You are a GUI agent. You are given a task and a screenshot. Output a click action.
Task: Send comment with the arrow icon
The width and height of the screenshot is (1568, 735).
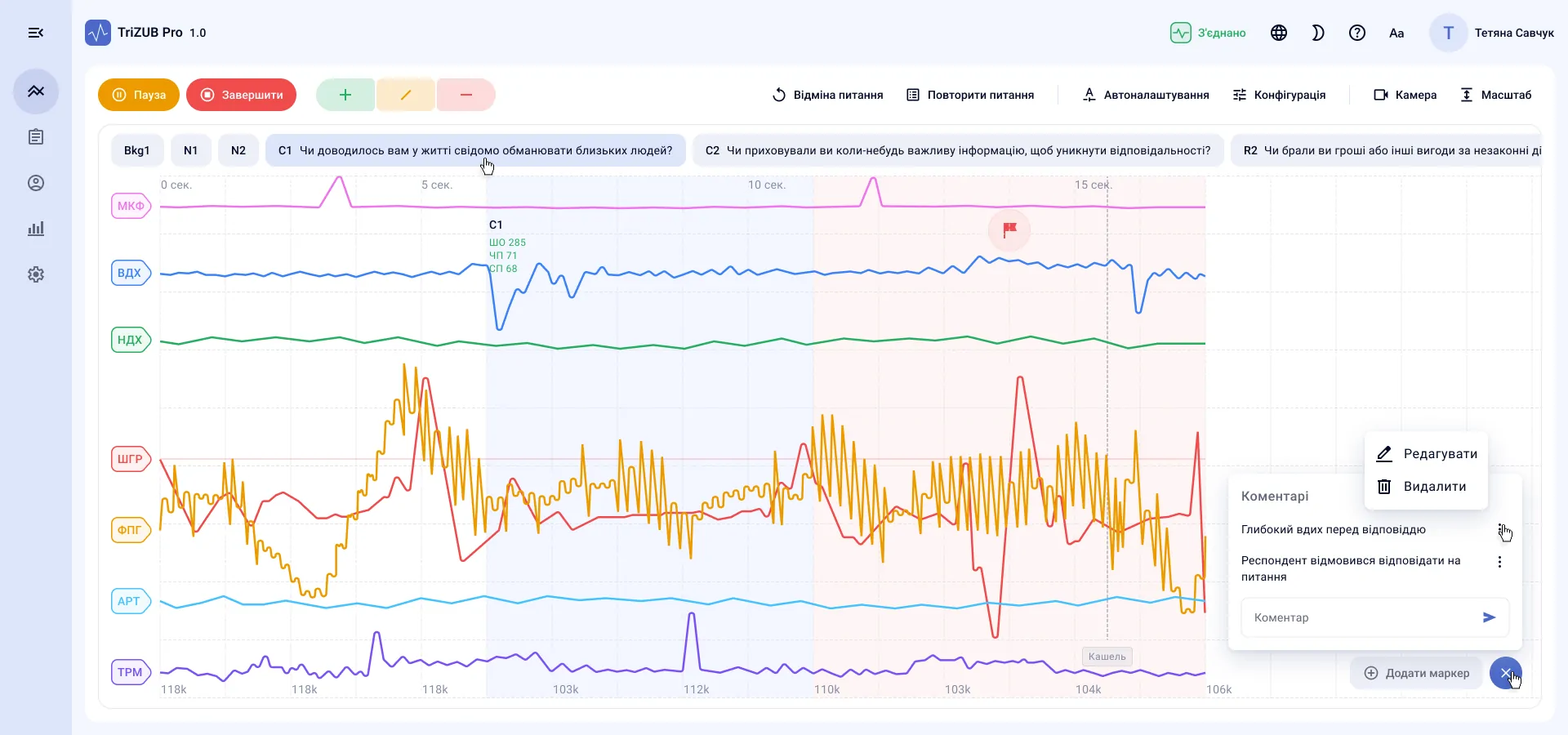coord(1489,617)
